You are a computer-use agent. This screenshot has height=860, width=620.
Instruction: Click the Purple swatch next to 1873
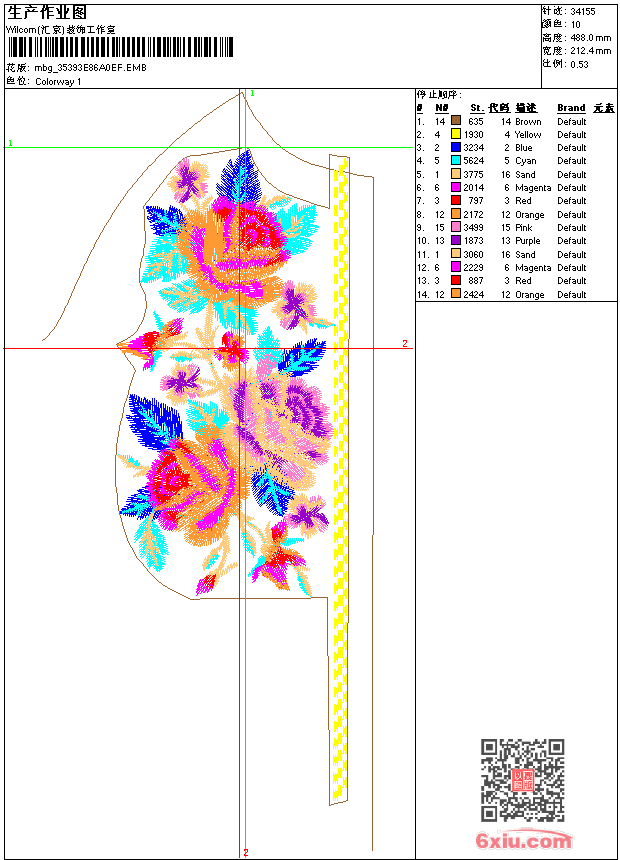point(455,240)
